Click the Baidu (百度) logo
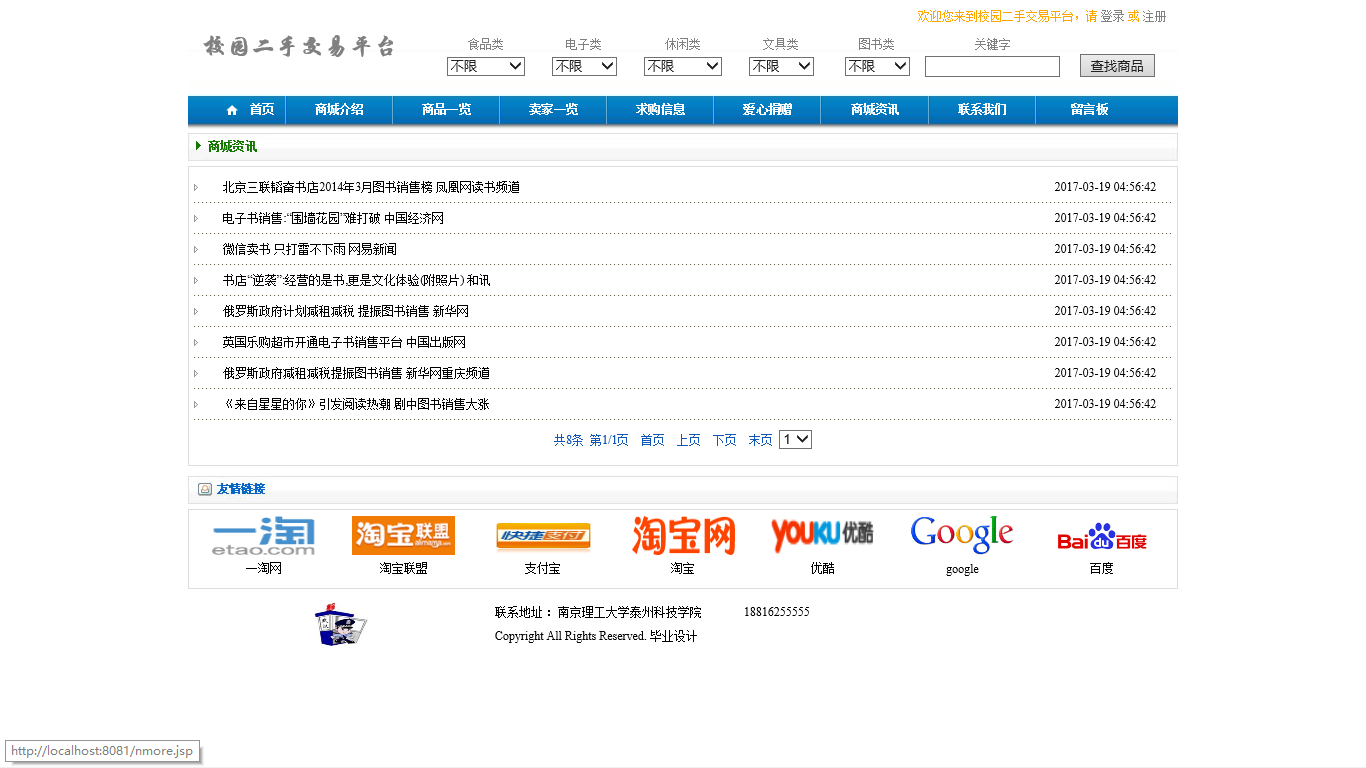Screen dimensions: 1366x768 1101,538
